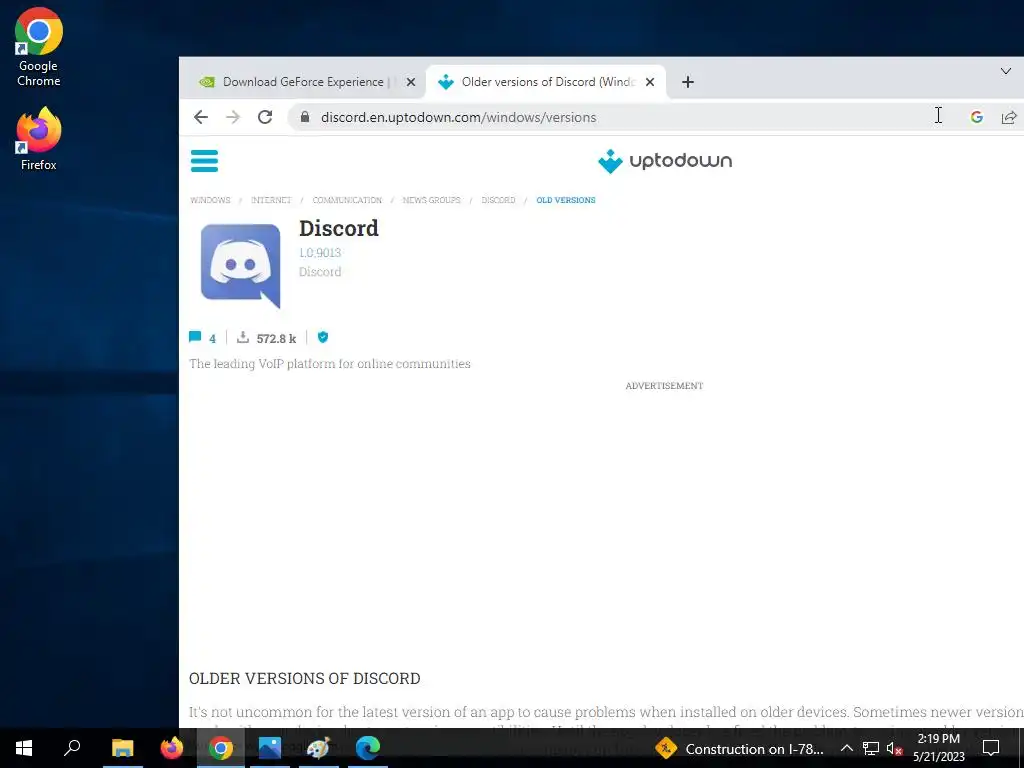Expand the Chrome tab search chevron
Screen dimensions: 1024x768
point(1006,71)
